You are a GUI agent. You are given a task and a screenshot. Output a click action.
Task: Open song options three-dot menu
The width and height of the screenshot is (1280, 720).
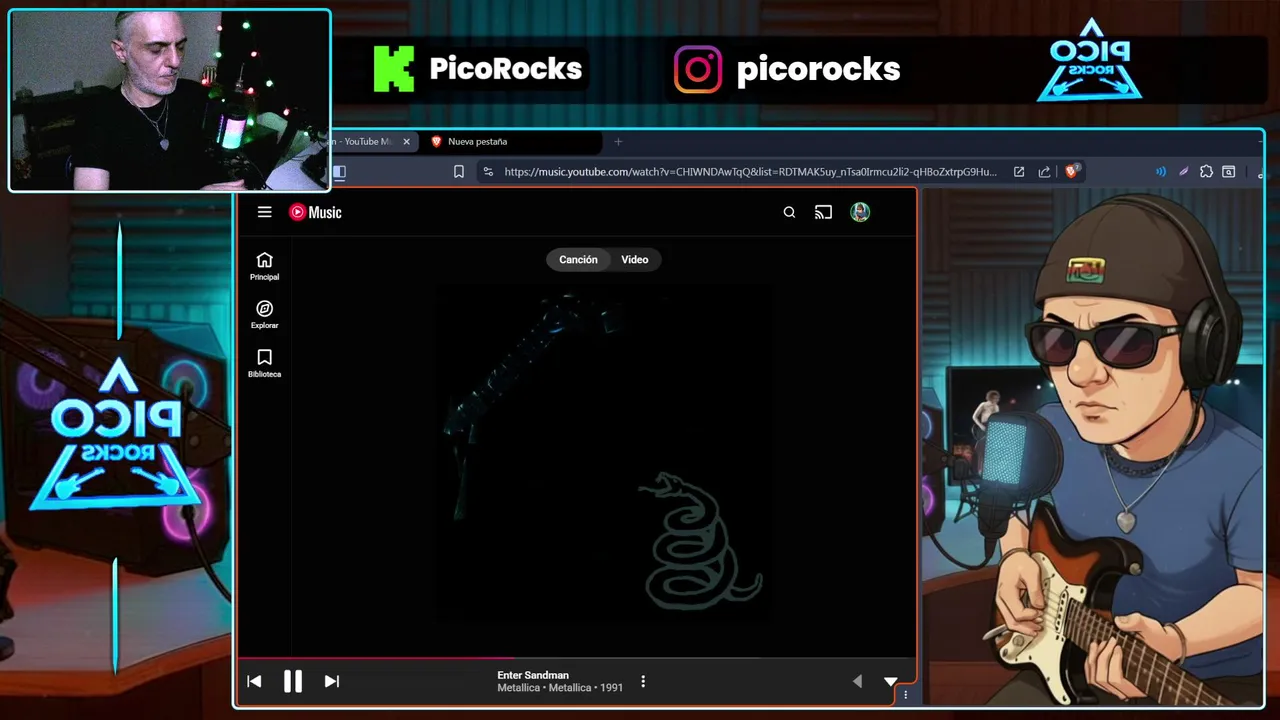pyautogui.click(x=643, y=681)
